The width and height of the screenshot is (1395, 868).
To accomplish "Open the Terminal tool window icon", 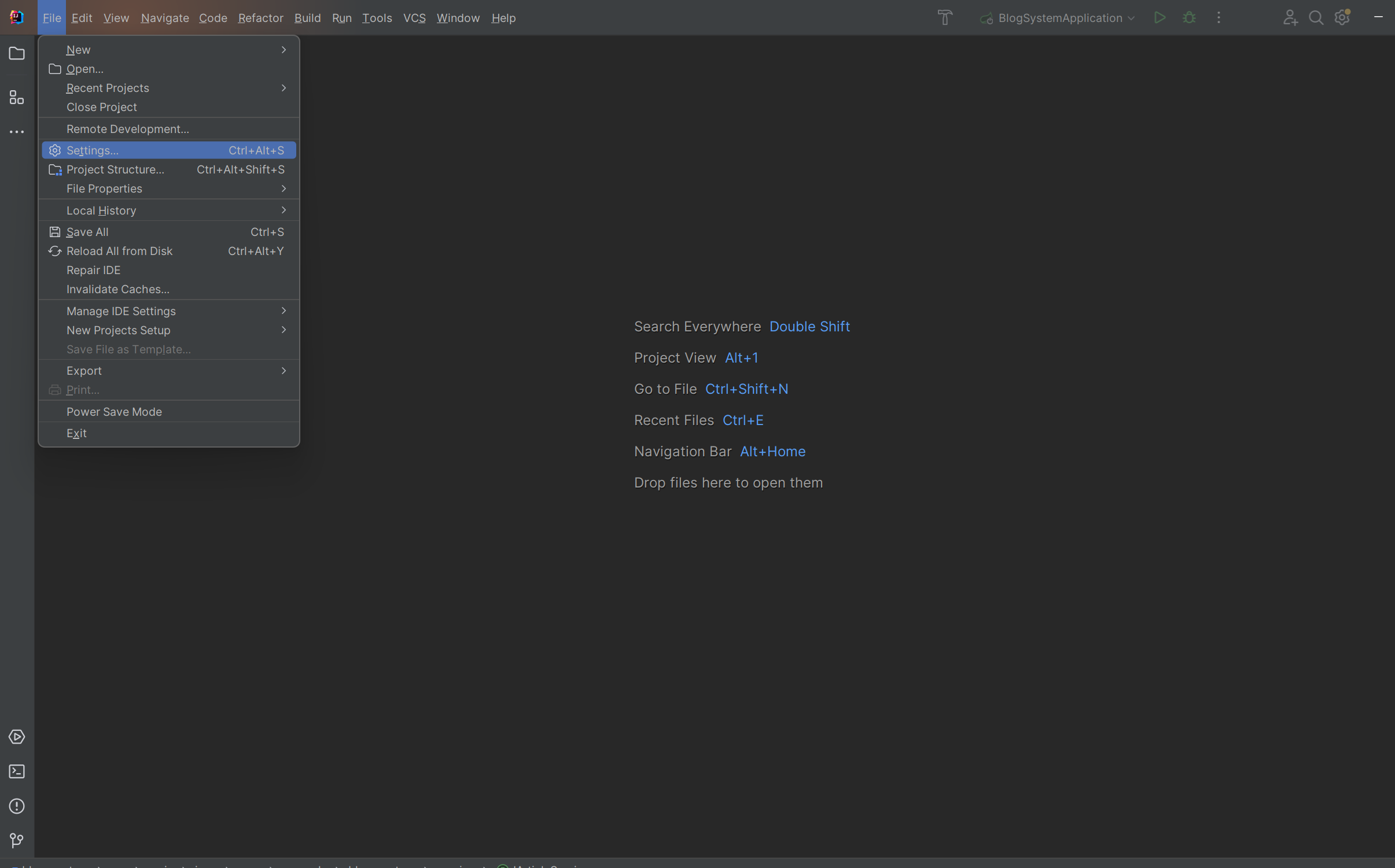I will [x=17, y=771].
